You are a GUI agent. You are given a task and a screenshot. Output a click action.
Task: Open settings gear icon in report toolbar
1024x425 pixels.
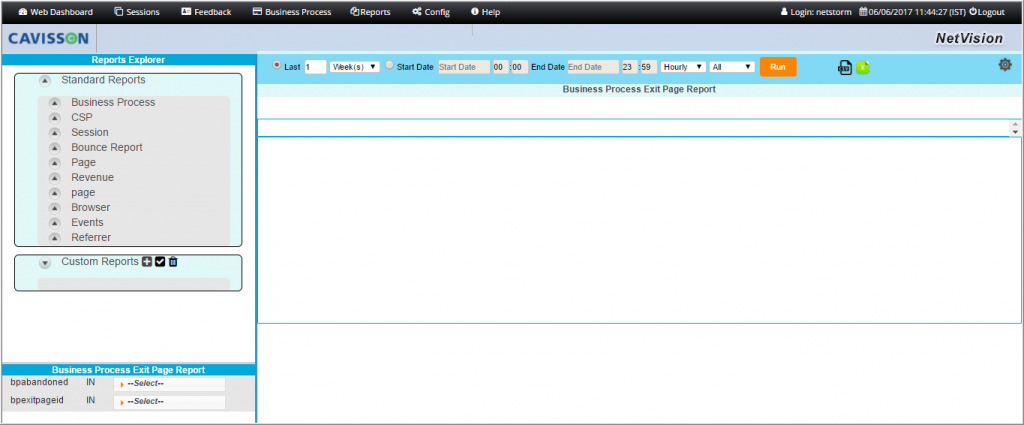coord(1005,65)
